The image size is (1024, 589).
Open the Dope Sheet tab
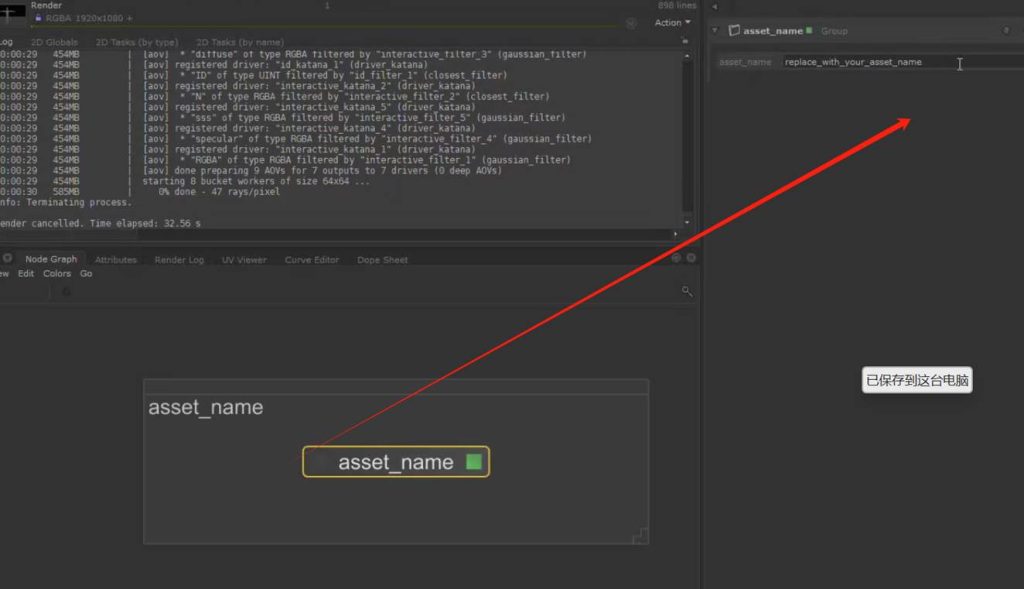(382, 260)
